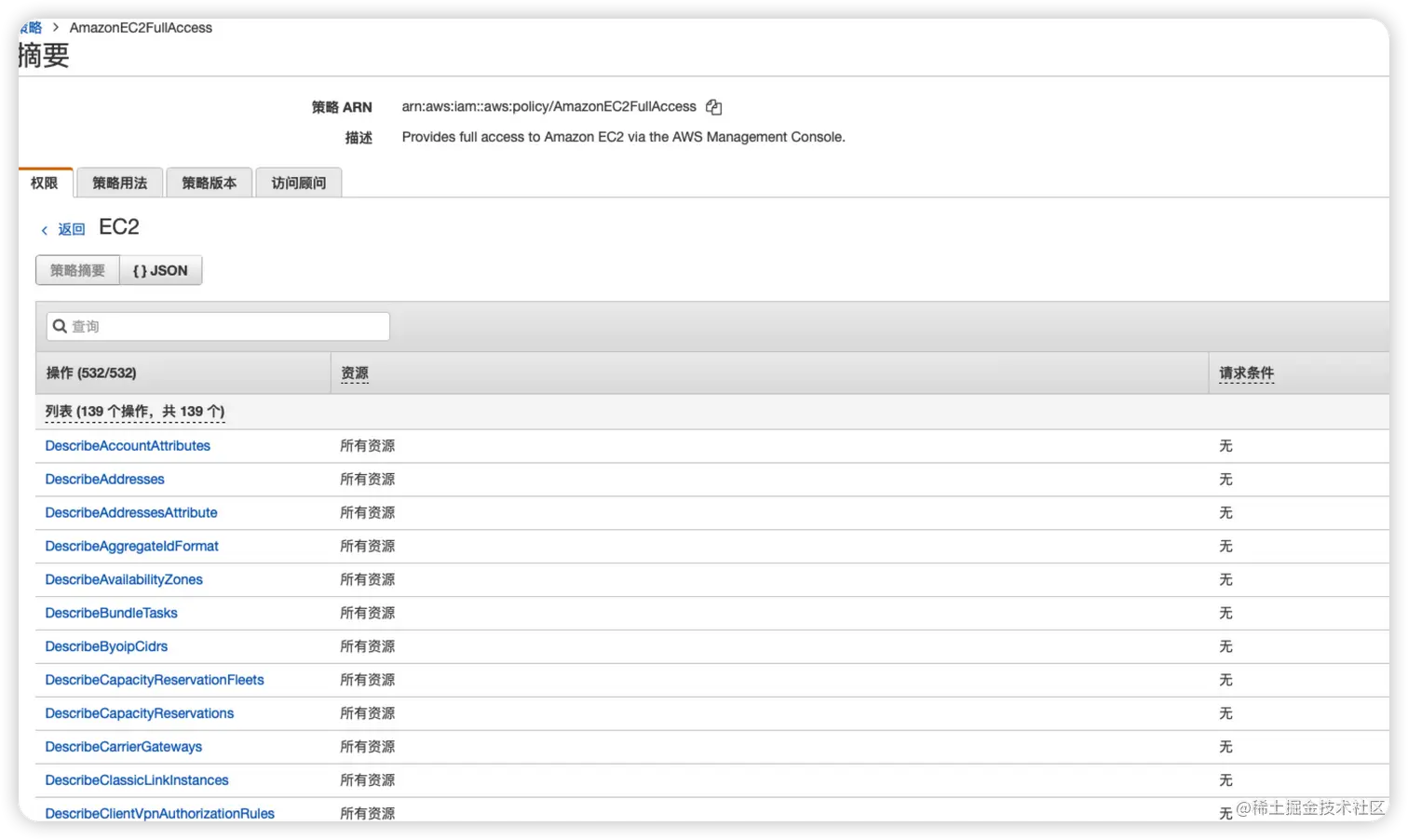The height and width of the screenshot is (840, 1408).
Task: Click 无 in the DescribeCarrierGateways row
Action: (1226, 748)
